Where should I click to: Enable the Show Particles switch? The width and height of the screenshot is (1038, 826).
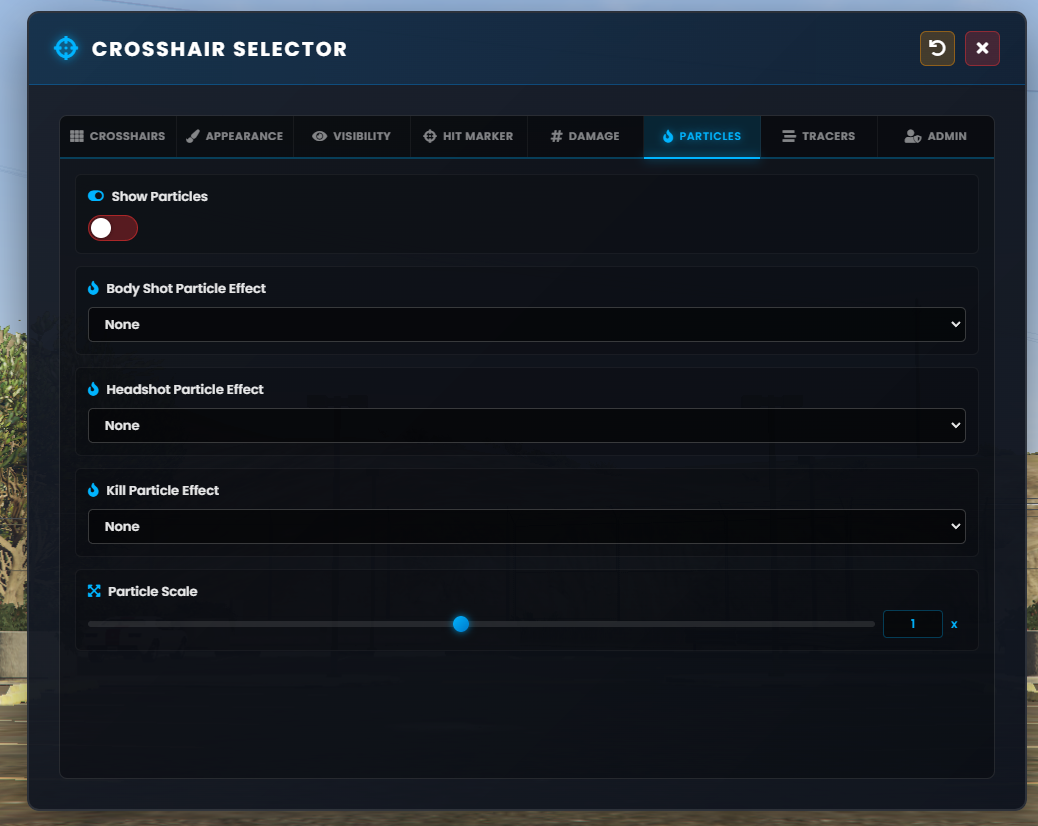113,228
